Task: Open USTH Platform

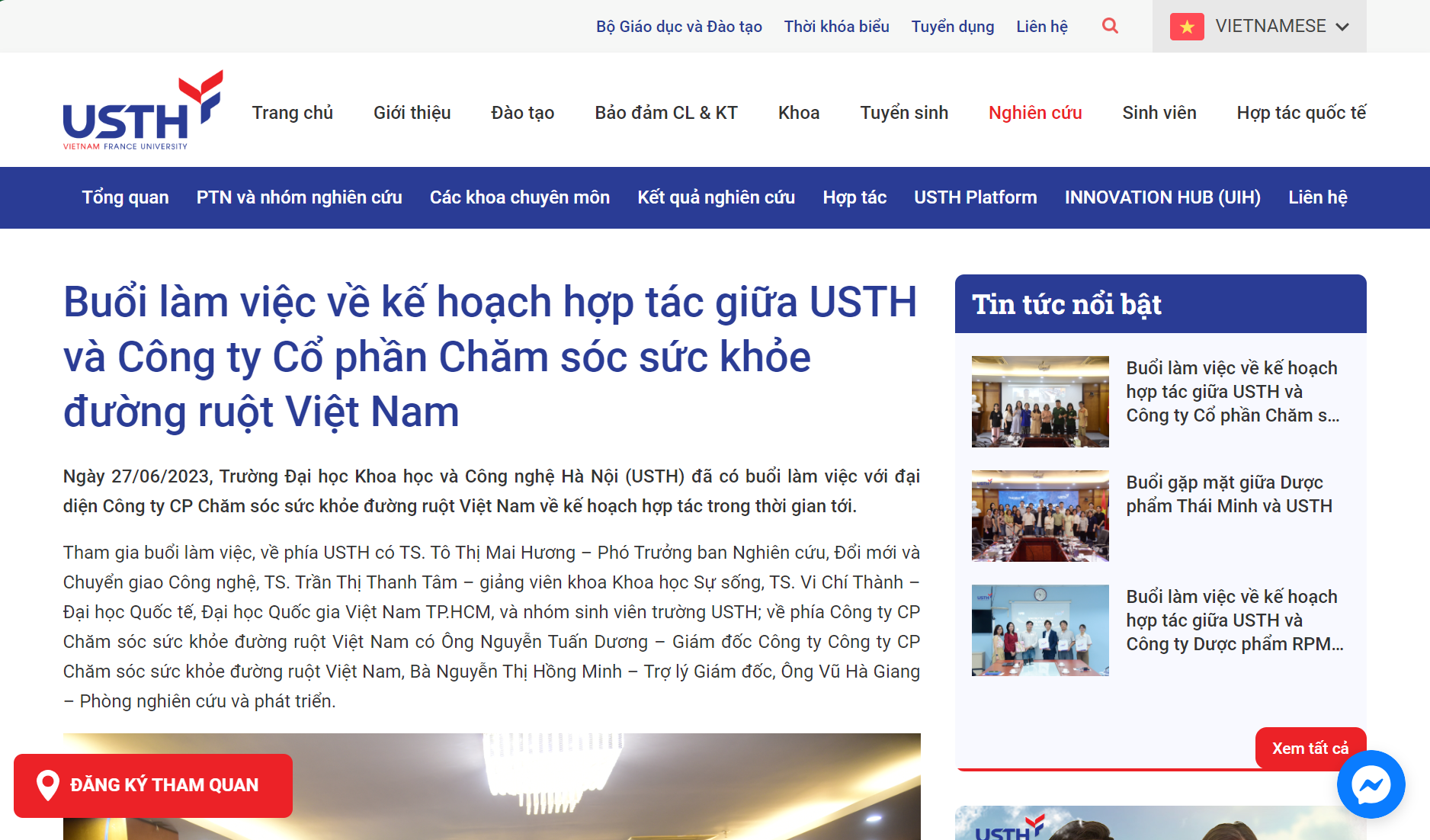Action: point(976,197)
